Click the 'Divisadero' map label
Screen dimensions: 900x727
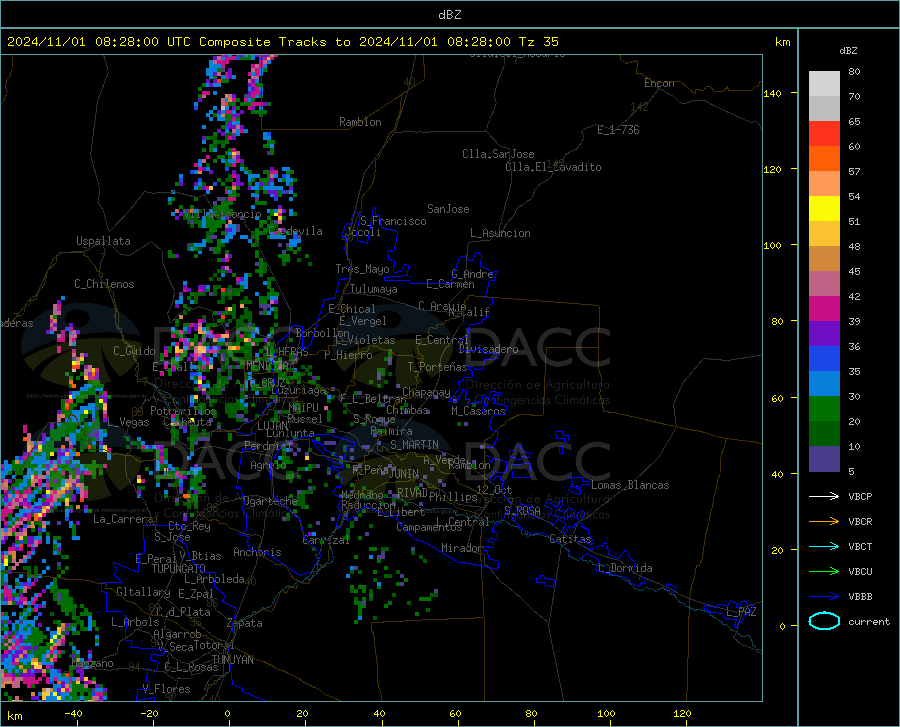[x=488, y=349]
